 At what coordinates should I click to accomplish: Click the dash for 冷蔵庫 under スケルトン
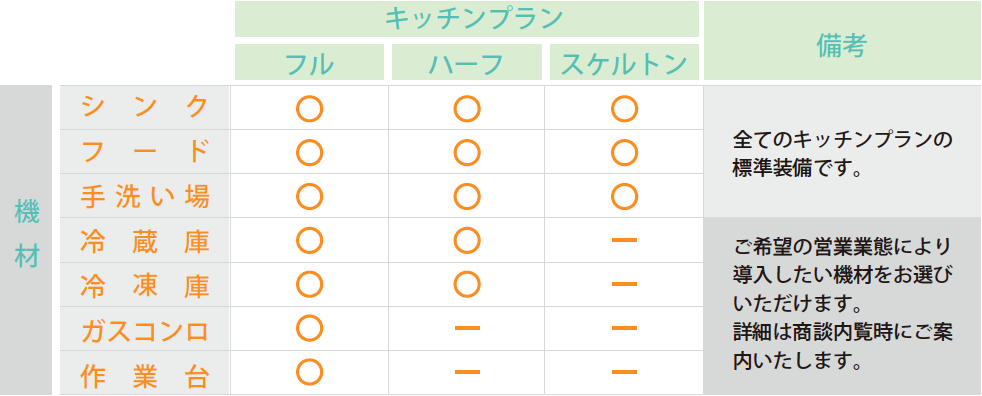click(x=624, y=240)
